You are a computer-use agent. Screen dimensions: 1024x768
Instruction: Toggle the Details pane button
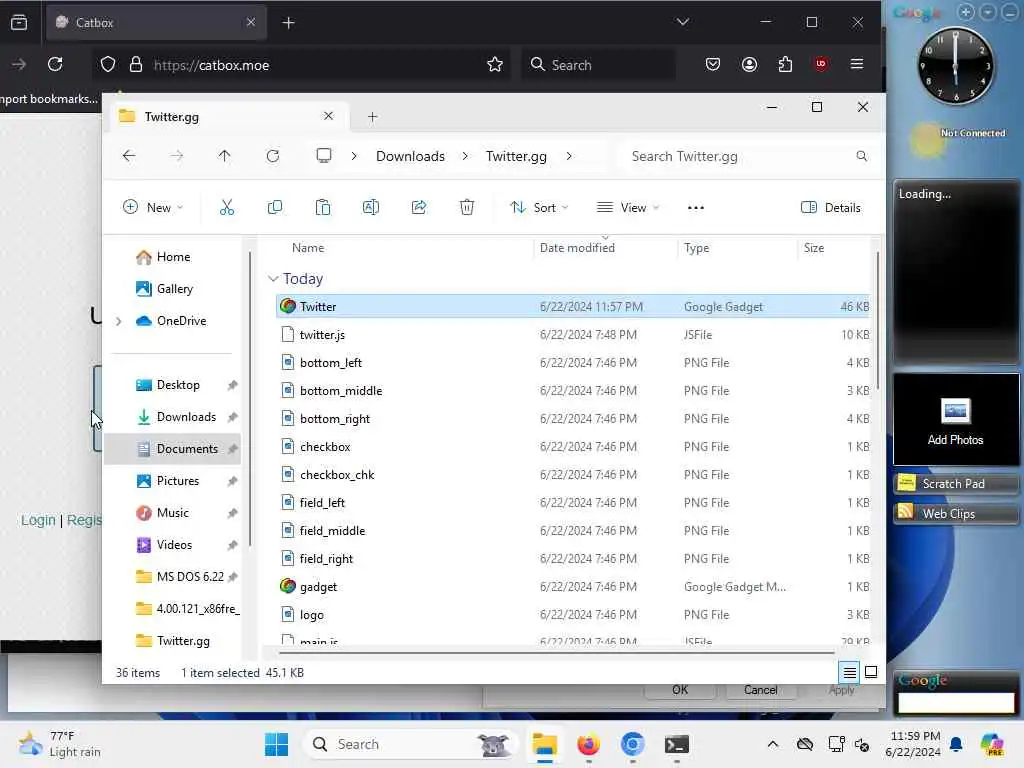tap(831, 208)
